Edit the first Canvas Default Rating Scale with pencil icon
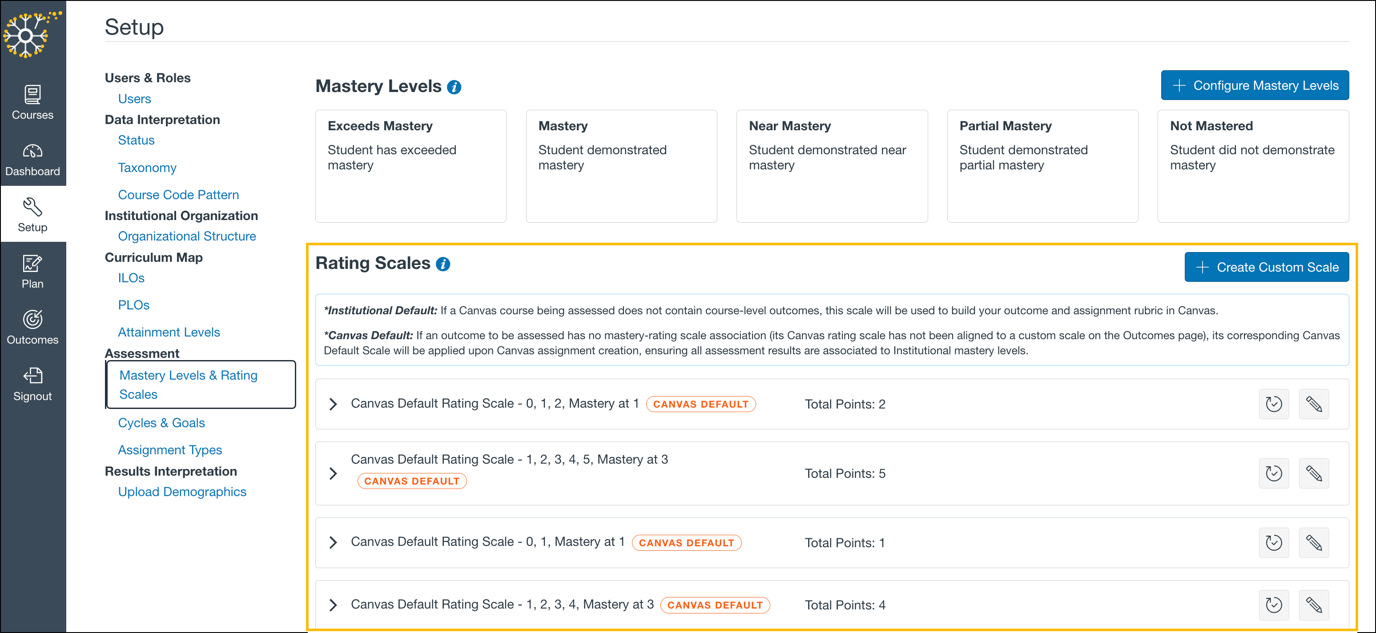Screen dimensions: 1376x633 coord(1314,404)
